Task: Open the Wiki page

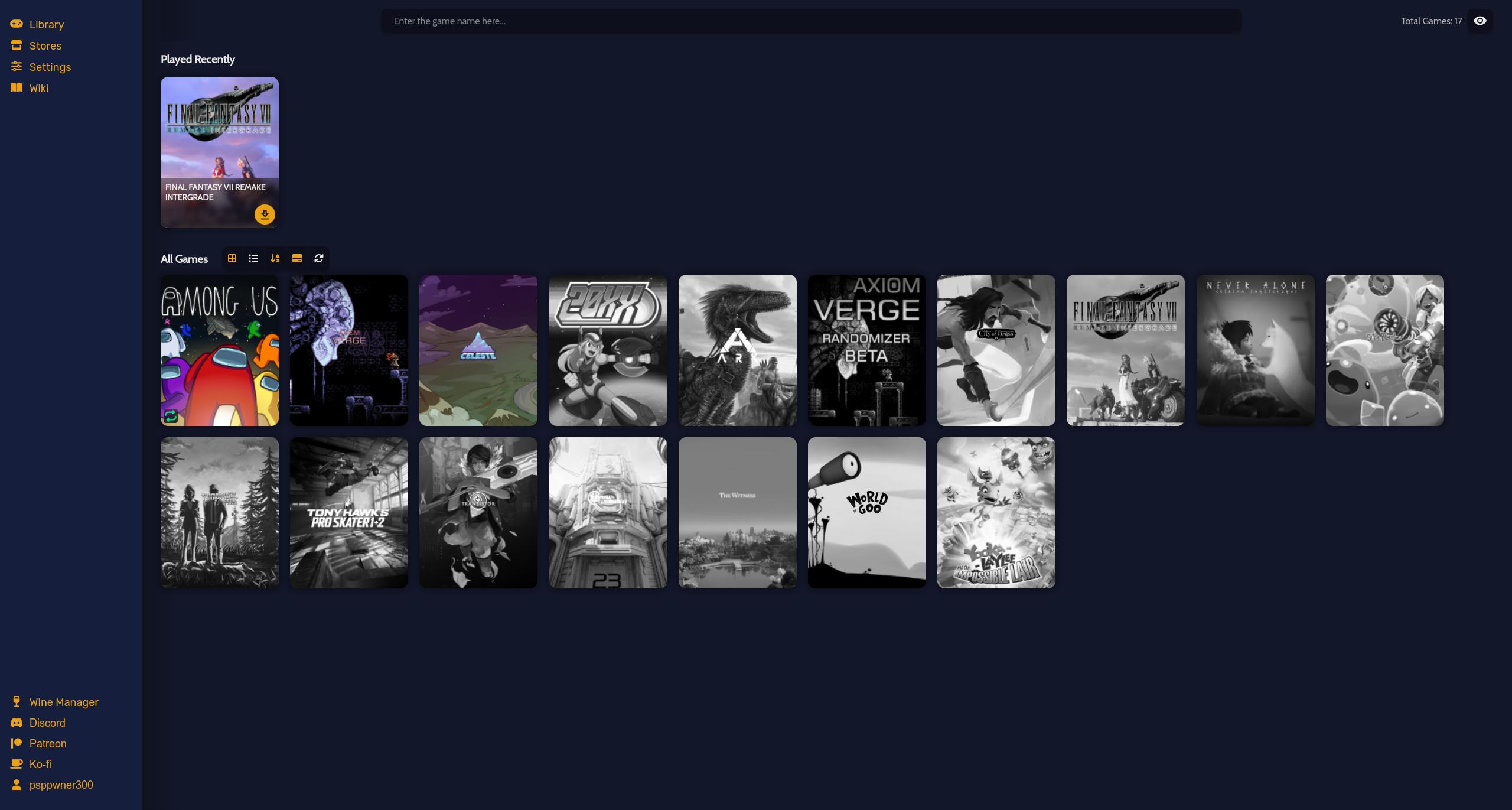Action: click(30, 88)
